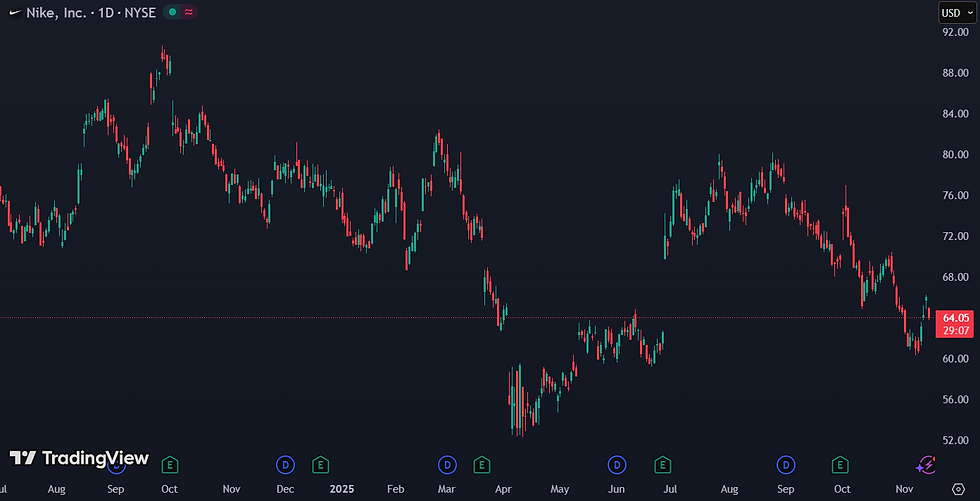Click the 88.00 price axis label
Viewport: 980px width, 501px height.
(x=956, y=73)
